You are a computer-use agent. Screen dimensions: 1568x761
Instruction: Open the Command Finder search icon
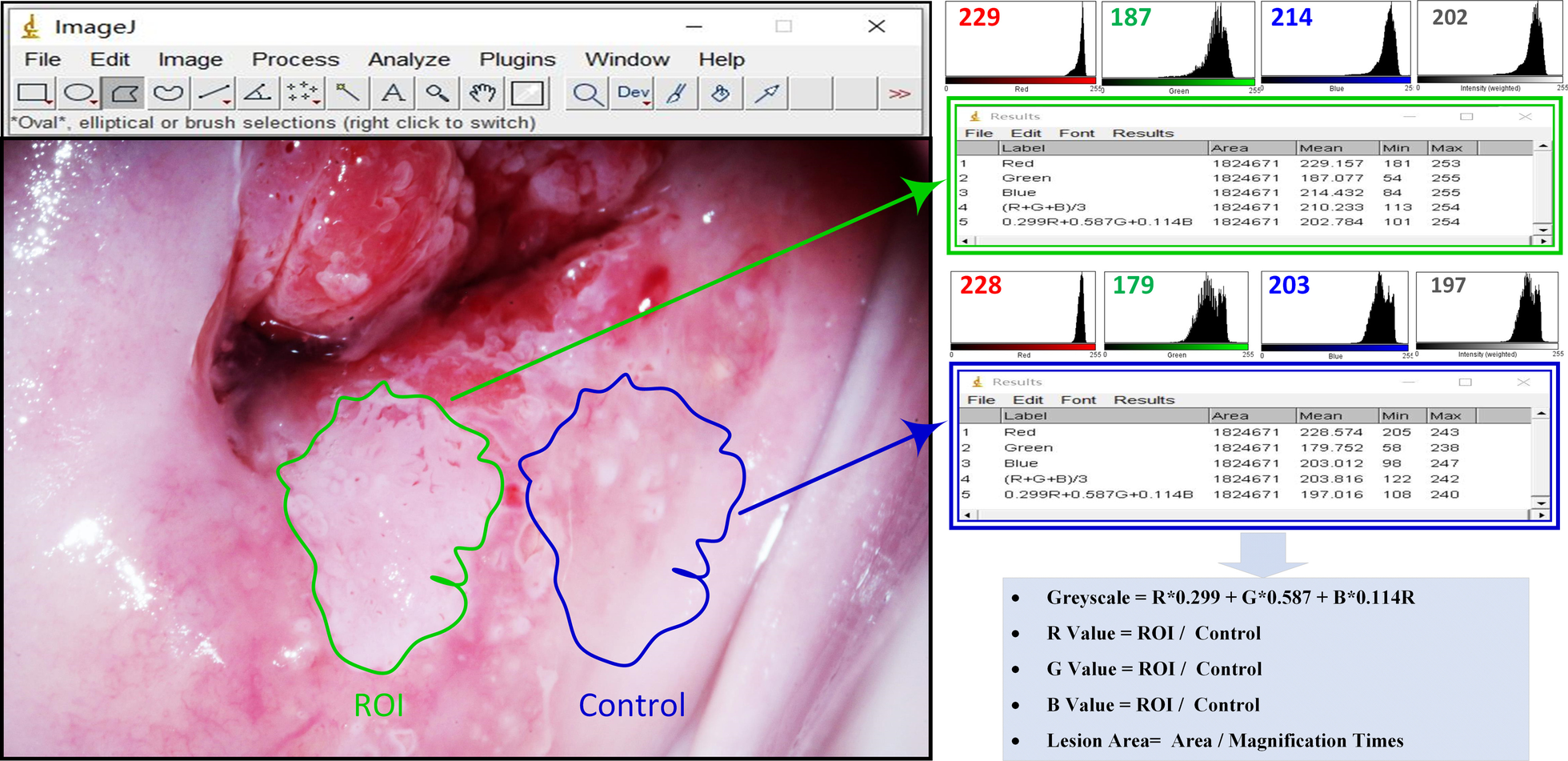(587, 94)
